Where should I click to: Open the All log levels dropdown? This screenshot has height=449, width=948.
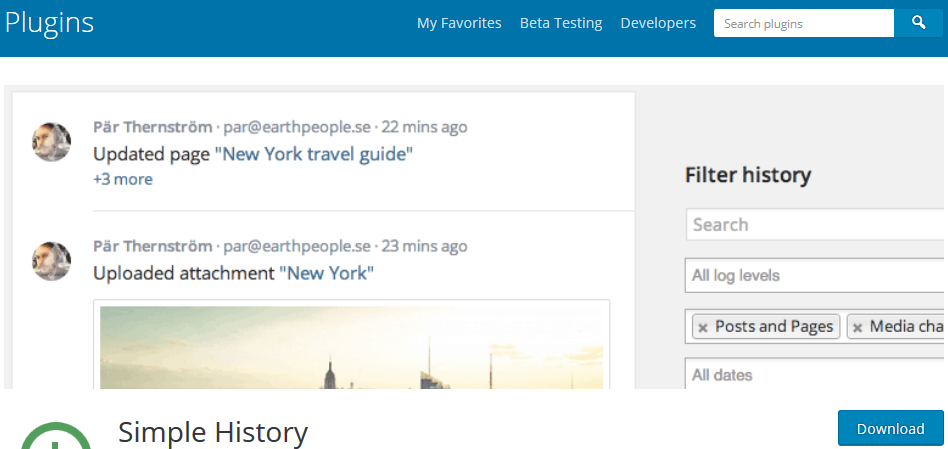point(814,276)
